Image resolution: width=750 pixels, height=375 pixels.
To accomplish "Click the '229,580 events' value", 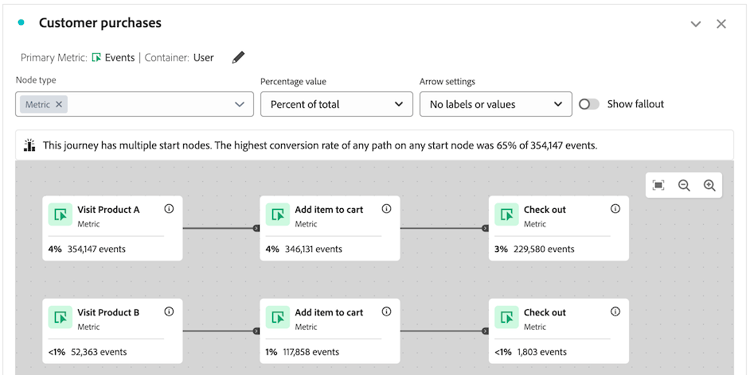I will click(544, 249).
